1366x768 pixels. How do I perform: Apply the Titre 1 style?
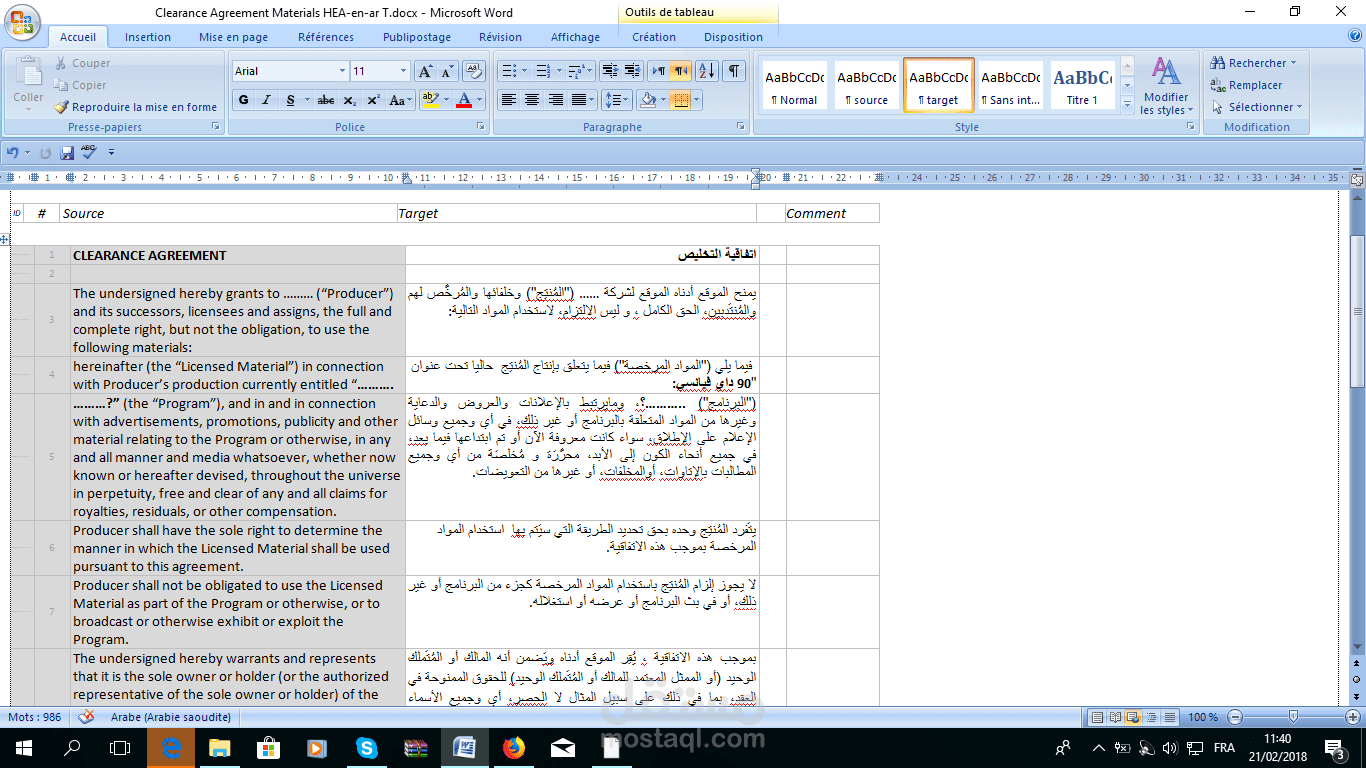point(1082,85)
